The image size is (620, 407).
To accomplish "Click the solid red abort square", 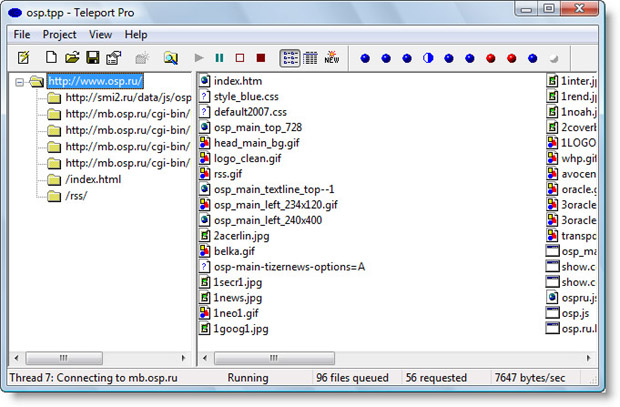I will point(261,58).
